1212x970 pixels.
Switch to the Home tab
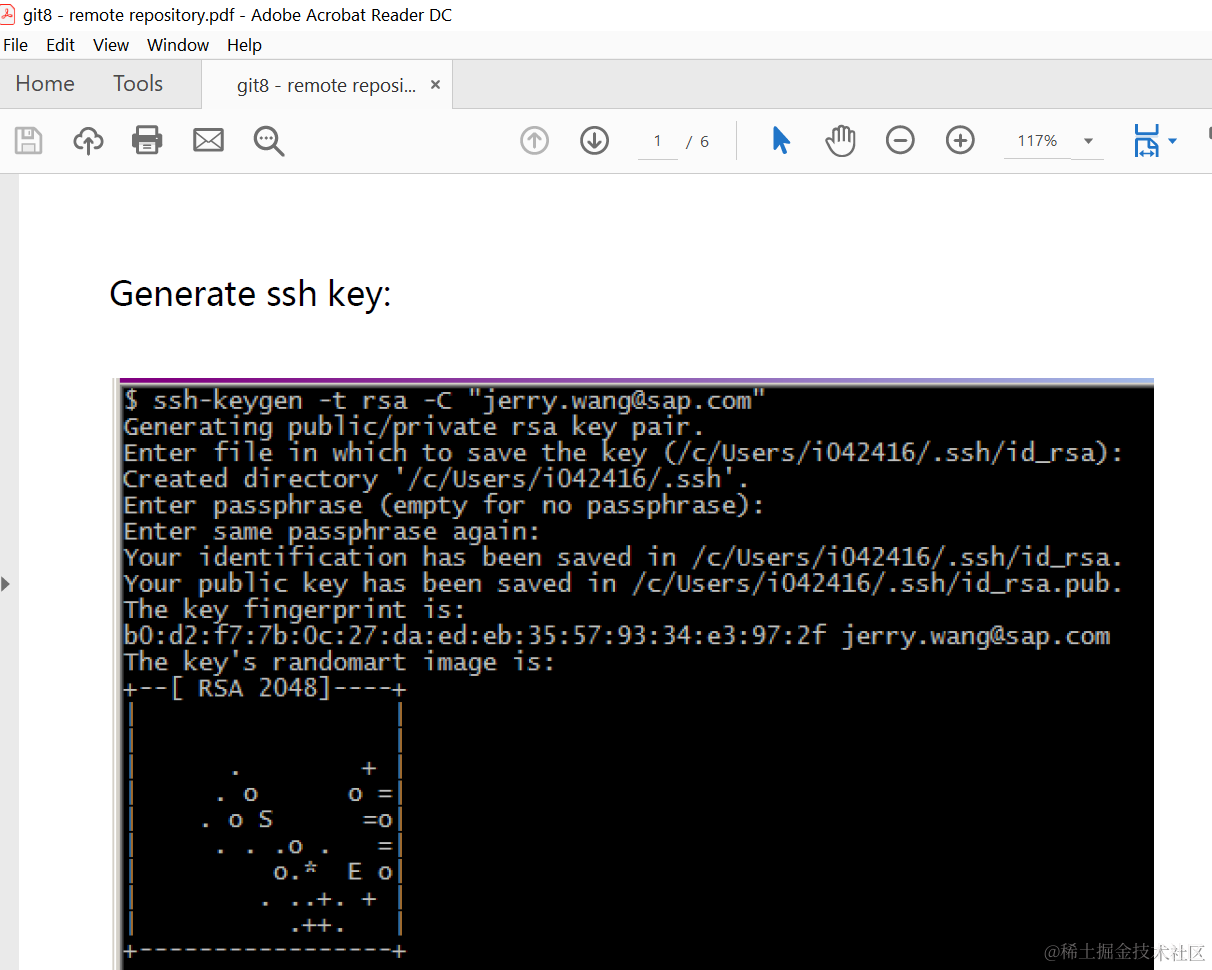(x=45, y=84)
